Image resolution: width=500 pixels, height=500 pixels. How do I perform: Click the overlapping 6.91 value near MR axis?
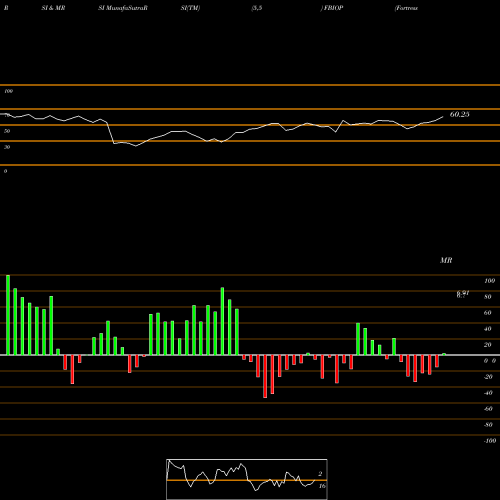click(x=463, y=294)
